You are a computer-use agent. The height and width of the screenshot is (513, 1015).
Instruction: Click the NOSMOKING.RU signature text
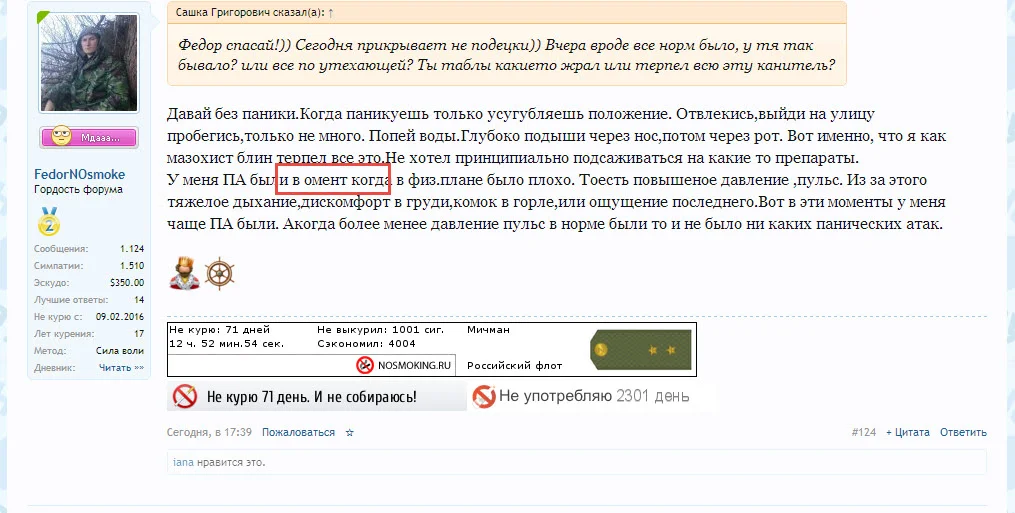[x=414, y=365]
